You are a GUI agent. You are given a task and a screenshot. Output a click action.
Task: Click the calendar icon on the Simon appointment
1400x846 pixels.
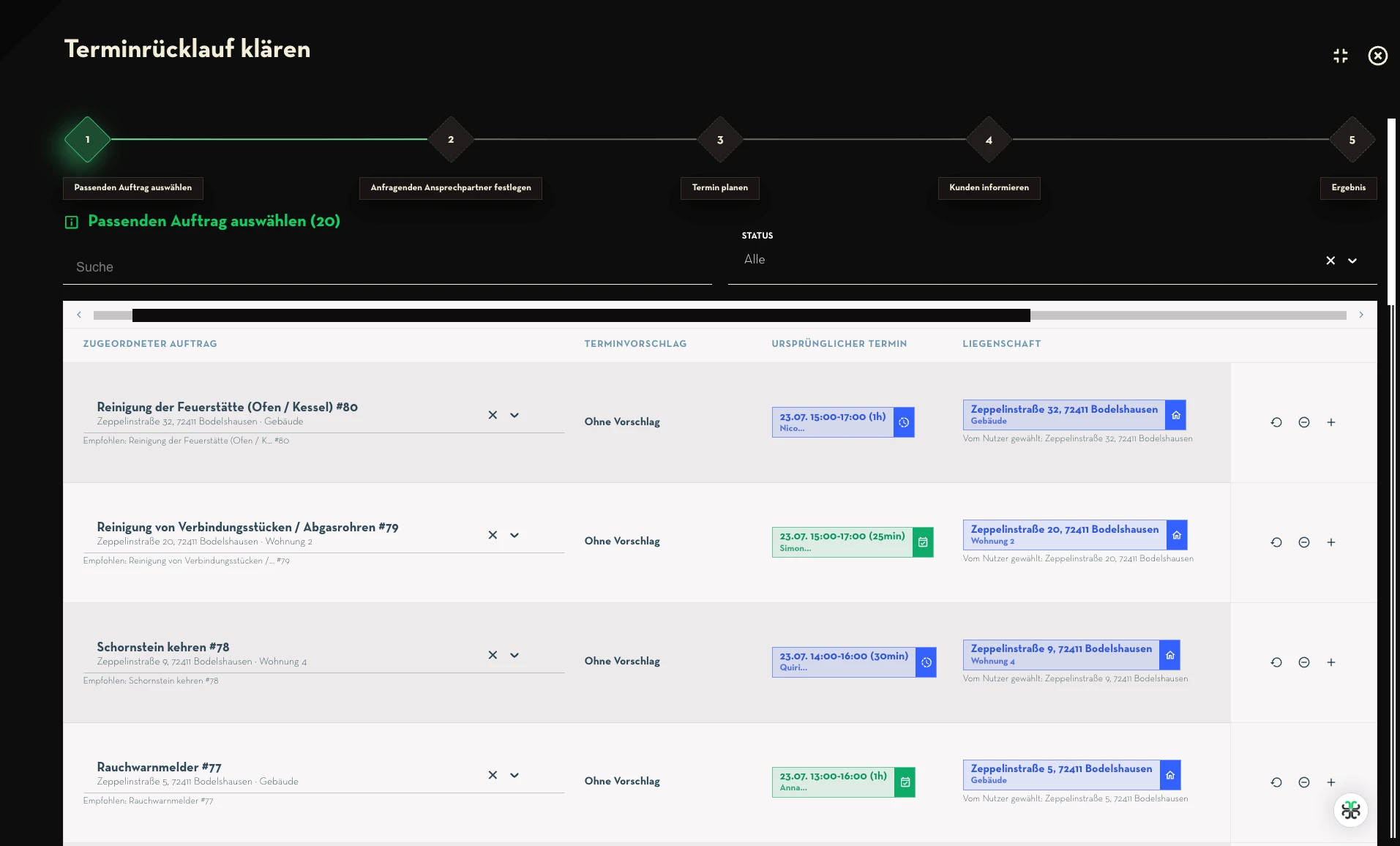(923, 542)
